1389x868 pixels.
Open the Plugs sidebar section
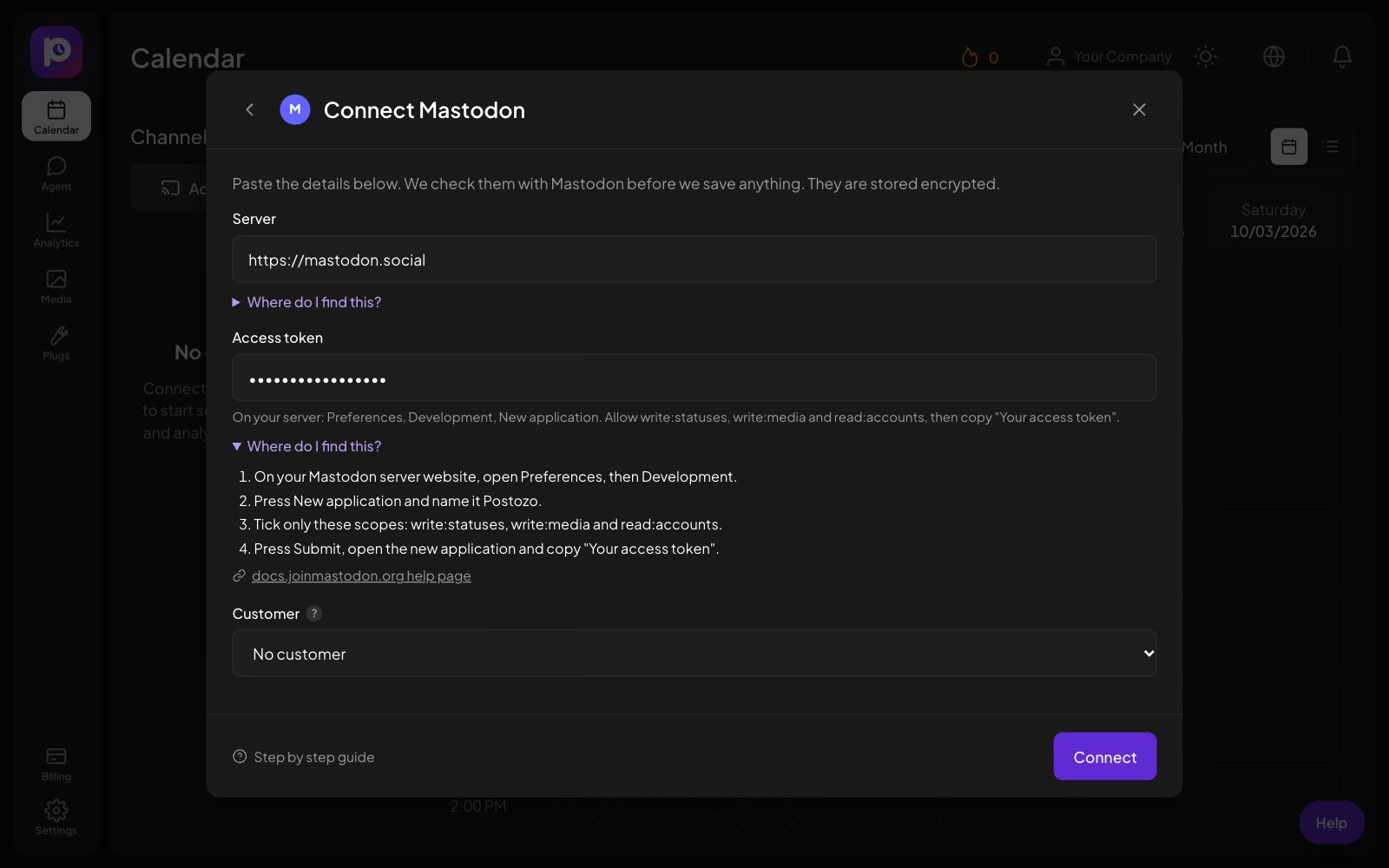[x=56, y=343]
